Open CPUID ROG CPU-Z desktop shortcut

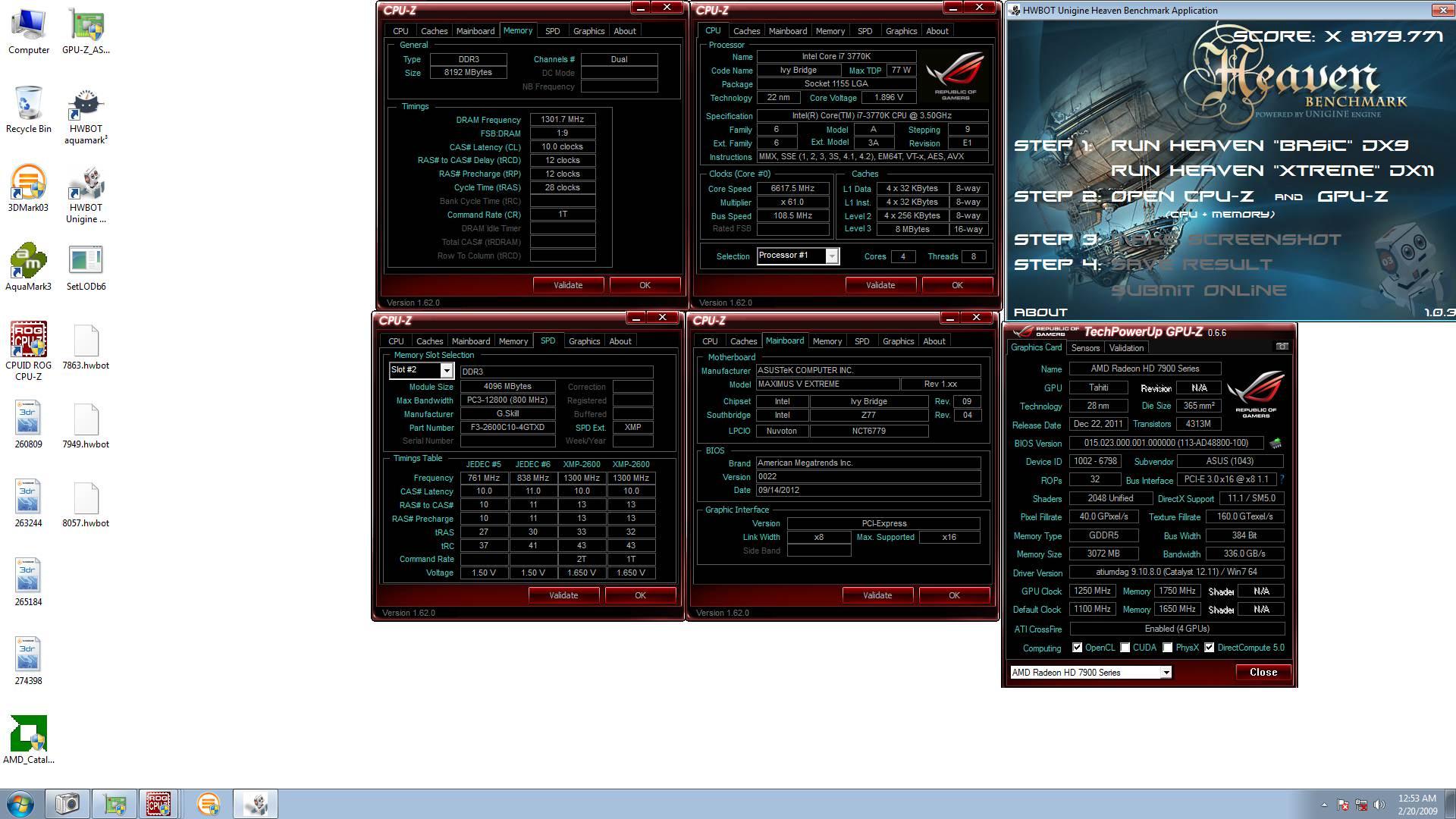tap(29, 351)
